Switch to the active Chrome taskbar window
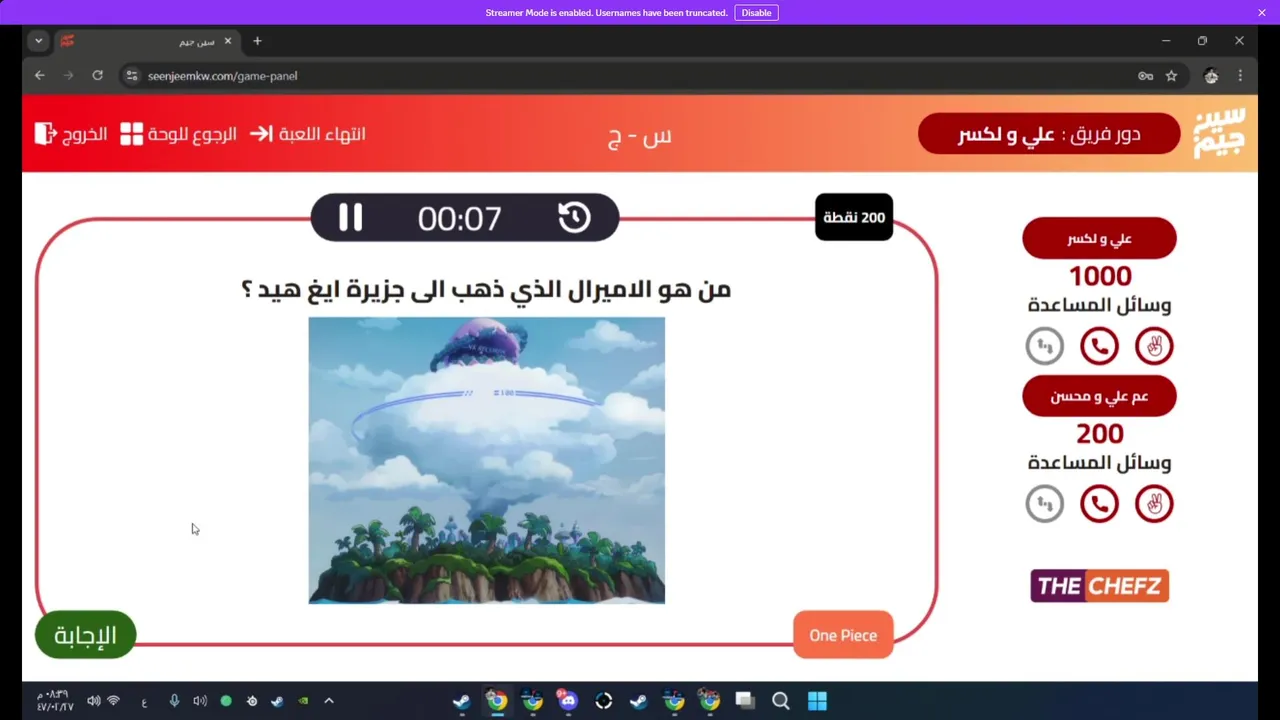Viewport: 1280px width, 720px height. (x=497, y=701)
